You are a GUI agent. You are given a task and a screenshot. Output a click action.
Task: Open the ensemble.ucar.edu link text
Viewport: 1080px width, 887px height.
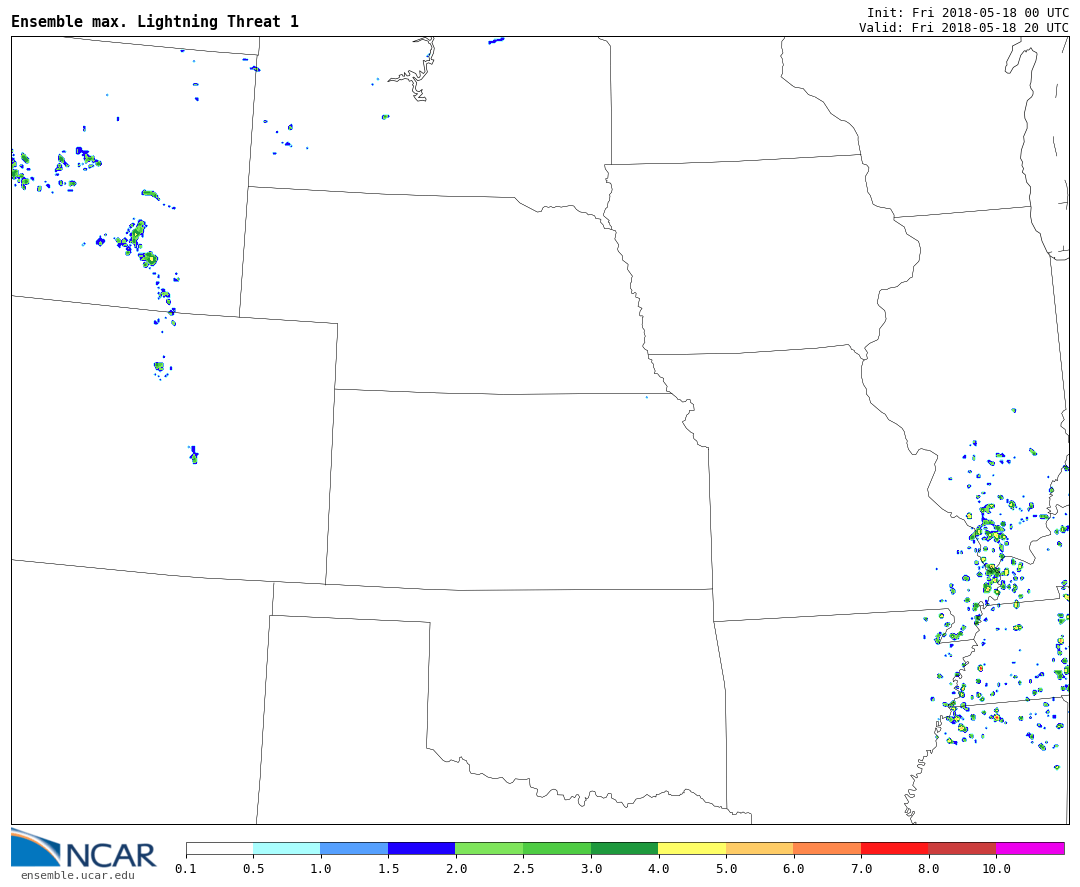78,875
